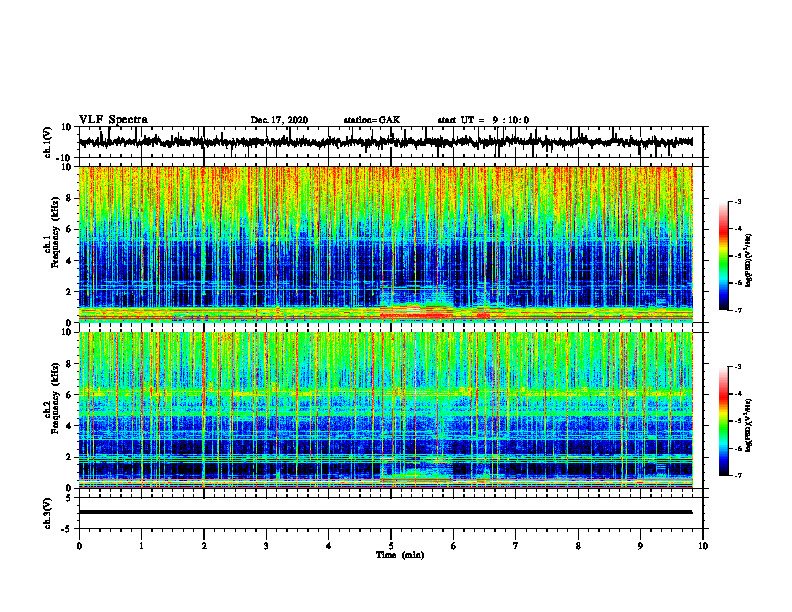Image resolution: width=792 pixels, height=612 pixels.
Task: Click time axis tick label "3"
Action: click(x=266, y=546)
